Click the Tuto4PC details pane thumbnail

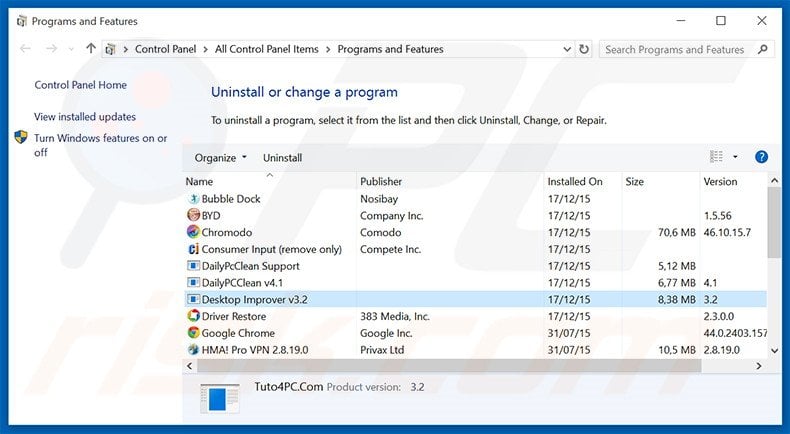pos(219,398)
